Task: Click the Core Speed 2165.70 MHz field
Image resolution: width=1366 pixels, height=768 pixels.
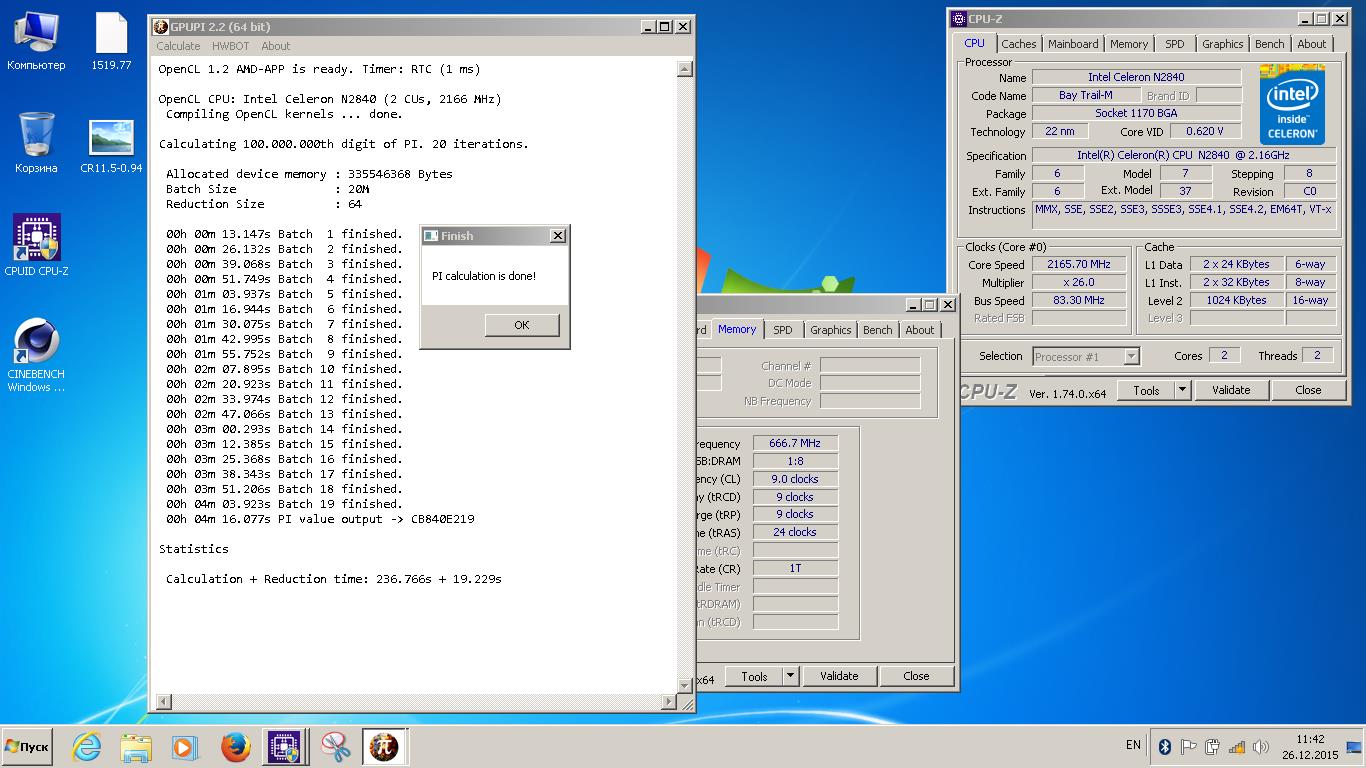Action: pos(1079,265)
